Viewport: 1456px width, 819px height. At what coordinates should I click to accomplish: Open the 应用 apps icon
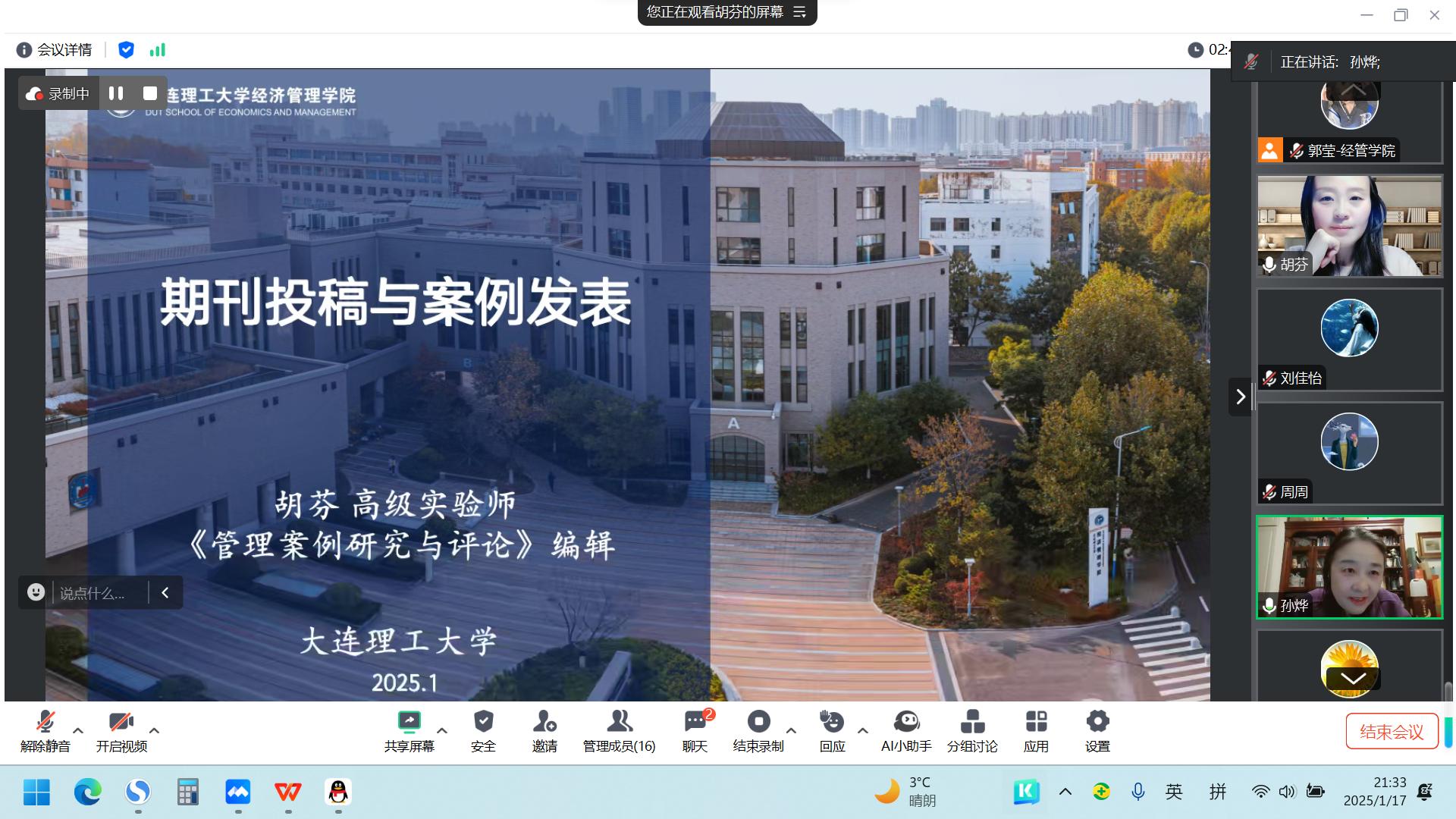[x=1036, y=722]
